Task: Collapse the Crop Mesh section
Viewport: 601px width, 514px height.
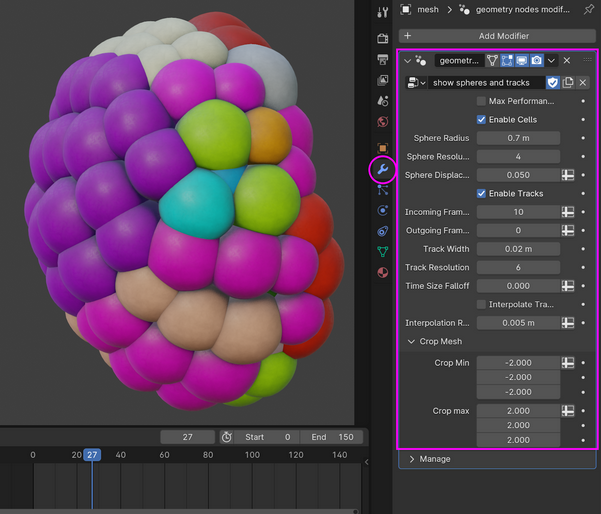Action: [411, 342]
